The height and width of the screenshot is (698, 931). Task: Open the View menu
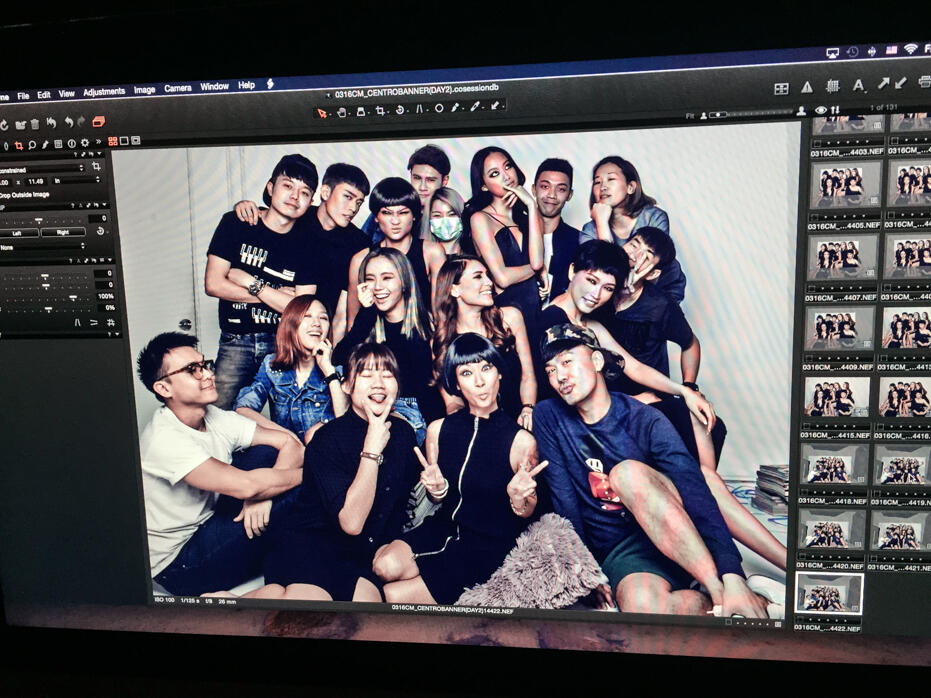(x=66, y=94)
